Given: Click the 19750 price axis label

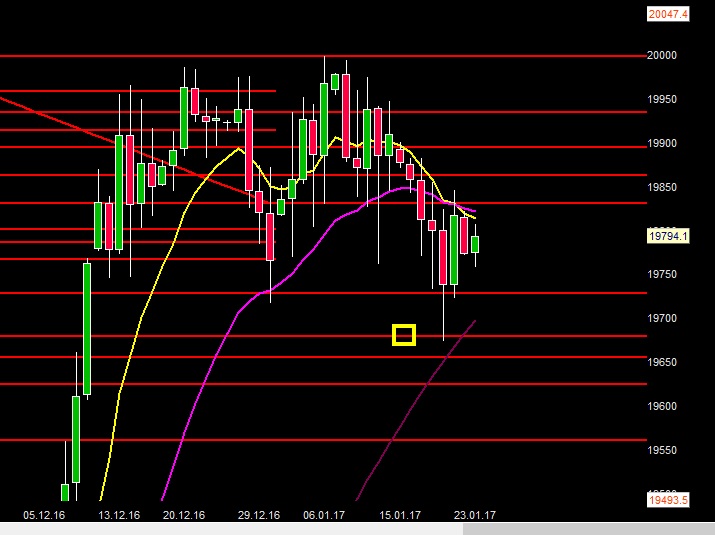Looking at the screenshot, I should [662, 274].
